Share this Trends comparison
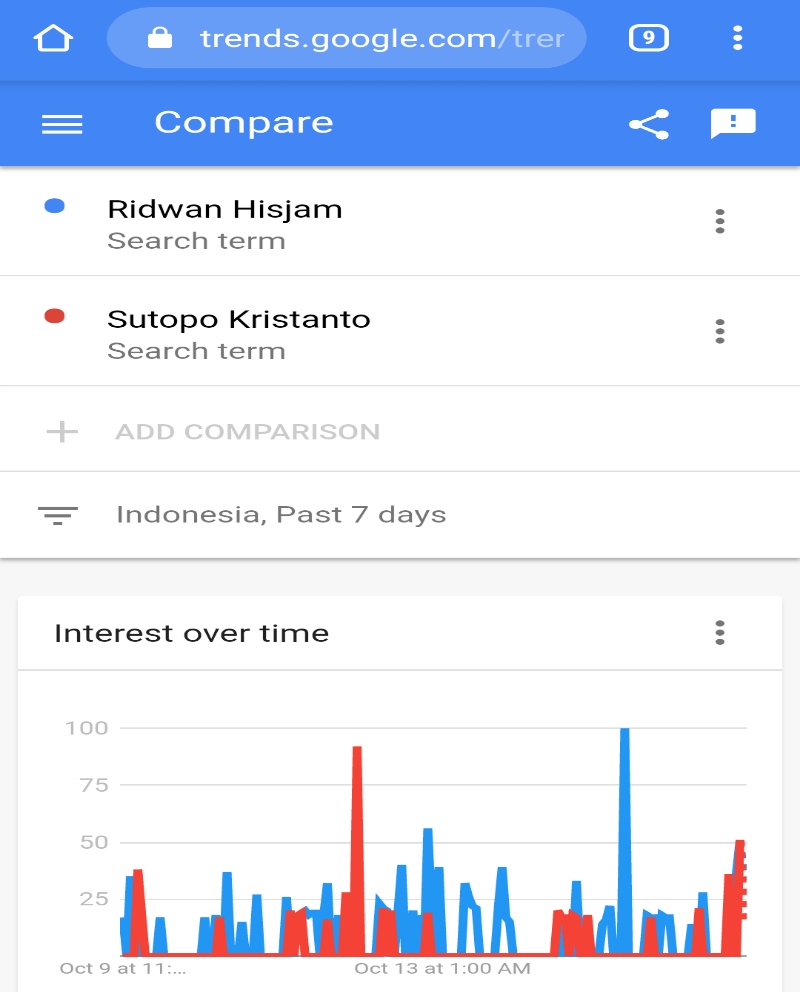800x992 pixels. (648, 124)
